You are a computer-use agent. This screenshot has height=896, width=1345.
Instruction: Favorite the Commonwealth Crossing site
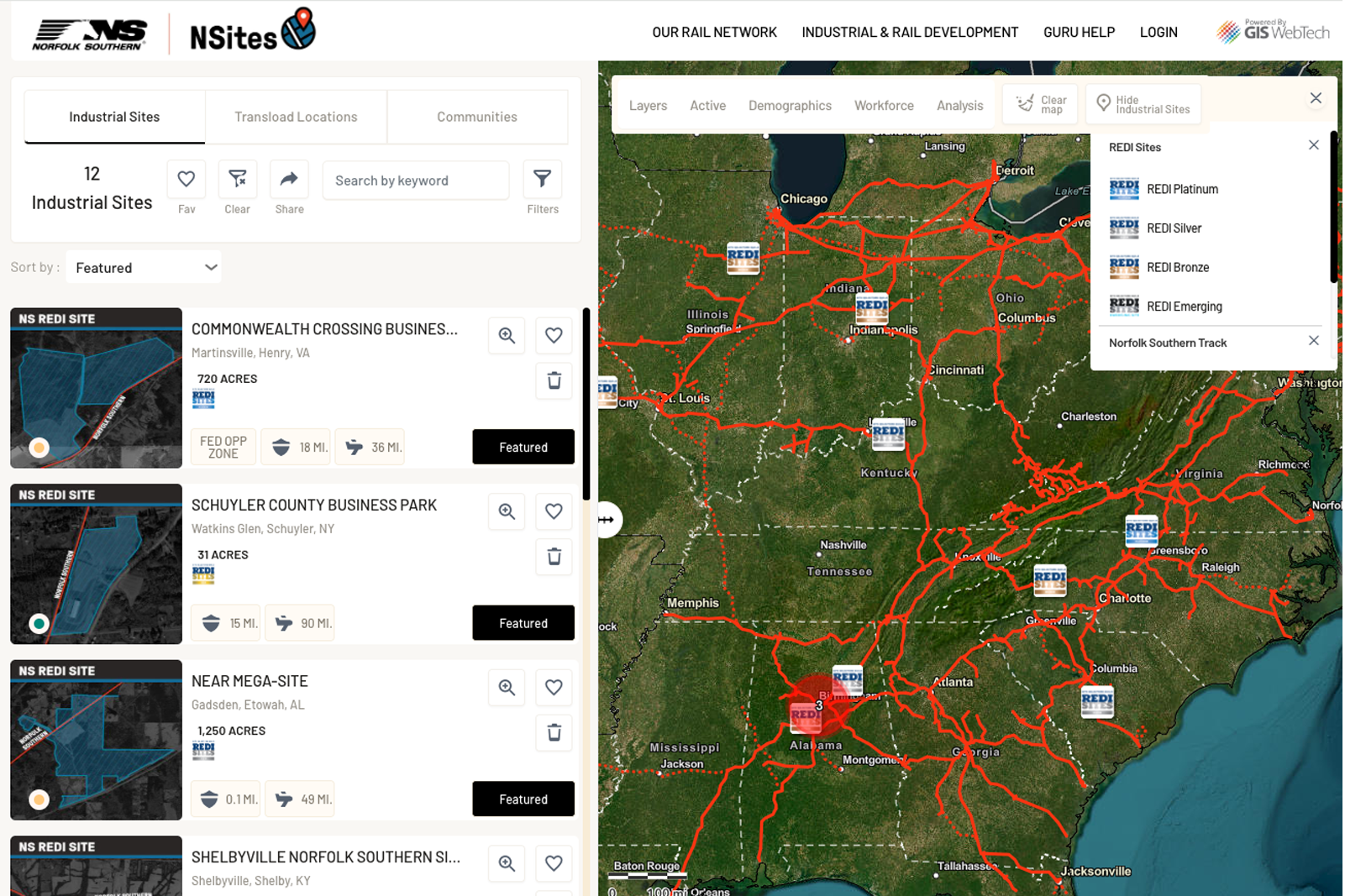click(x=554, y=335)
